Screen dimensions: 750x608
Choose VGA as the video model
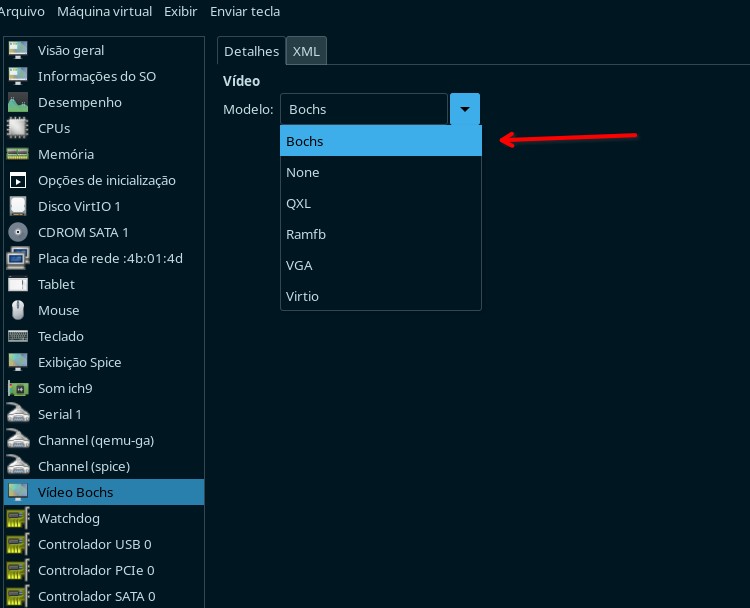tap(381, 265)
